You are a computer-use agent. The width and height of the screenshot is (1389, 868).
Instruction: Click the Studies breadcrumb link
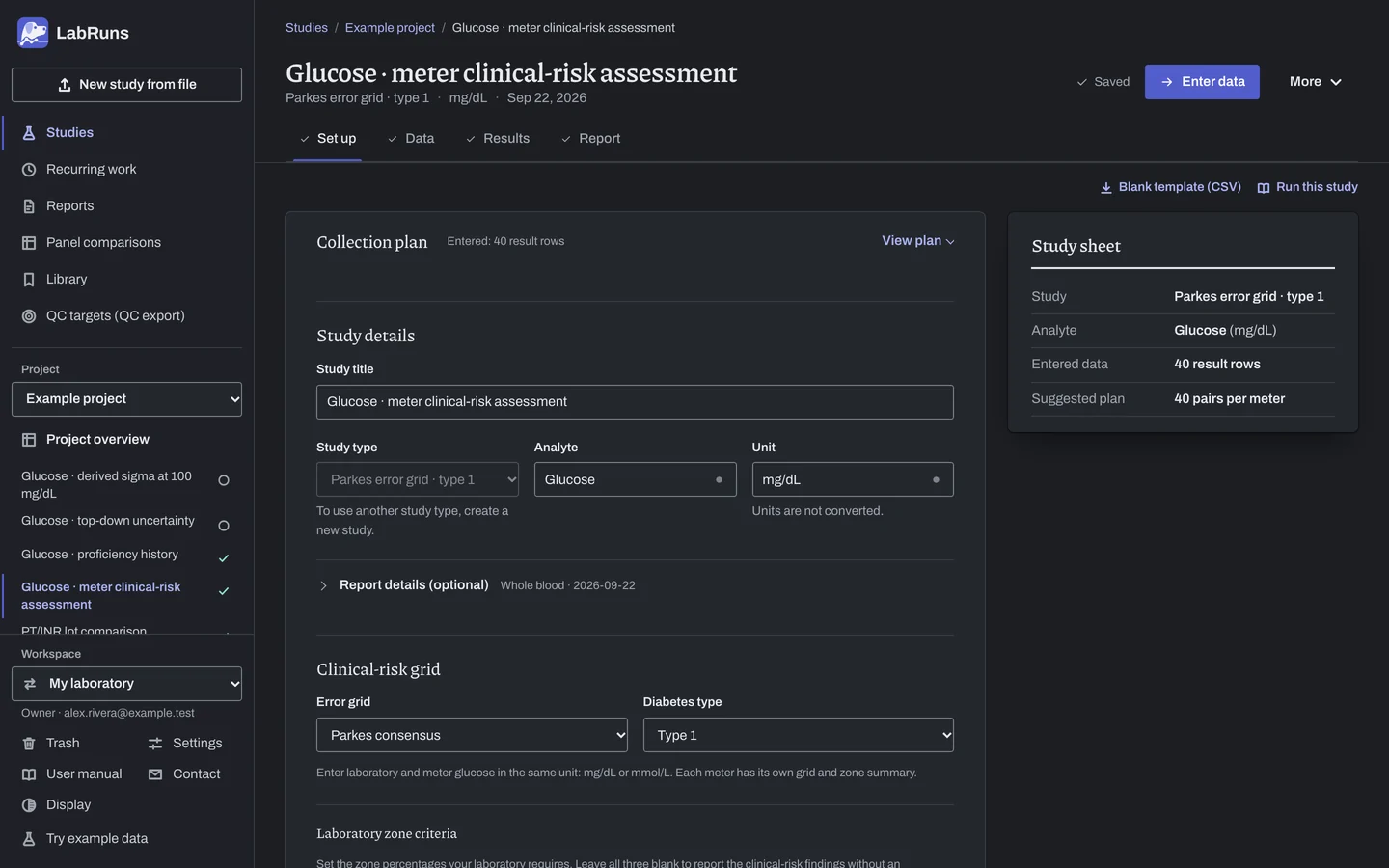tap(307, 28)
